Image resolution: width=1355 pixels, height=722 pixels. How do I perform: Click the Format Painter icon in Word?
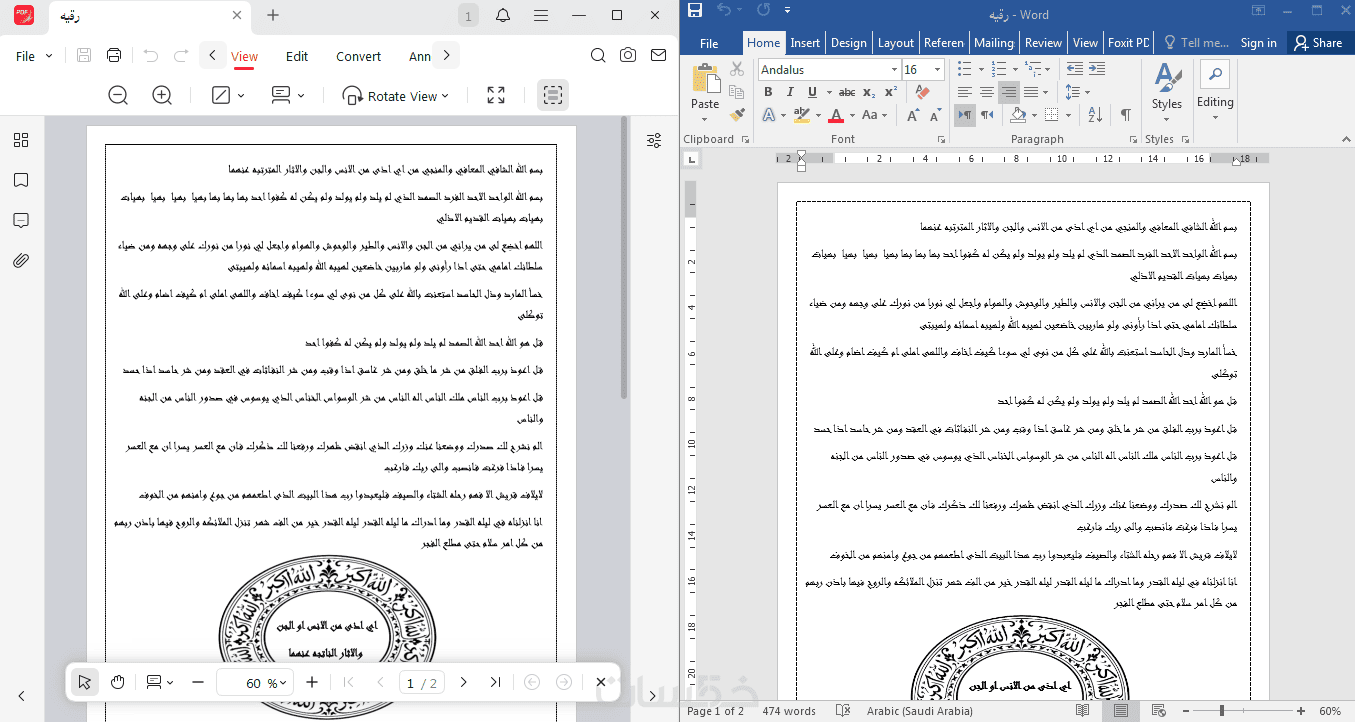tap(737, 115)
